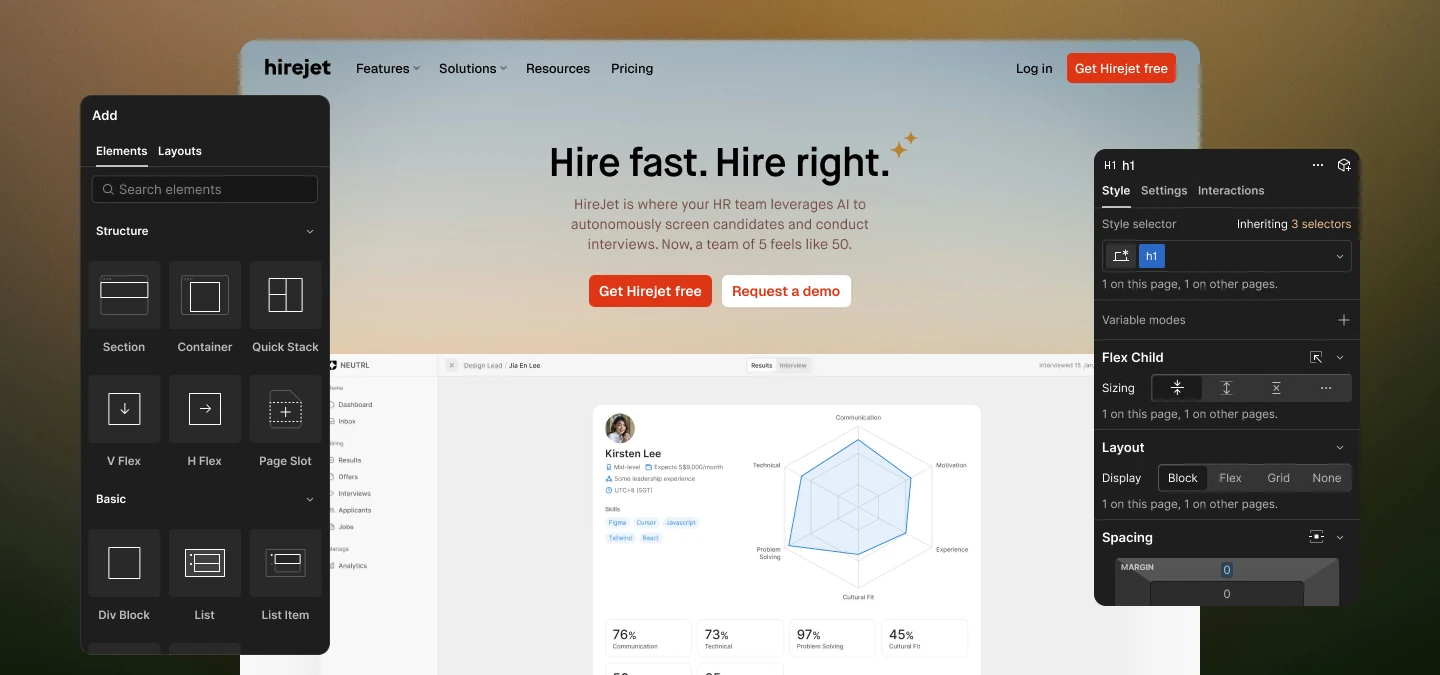Add a Container element
1440x675 pixels.
(204, 295)
